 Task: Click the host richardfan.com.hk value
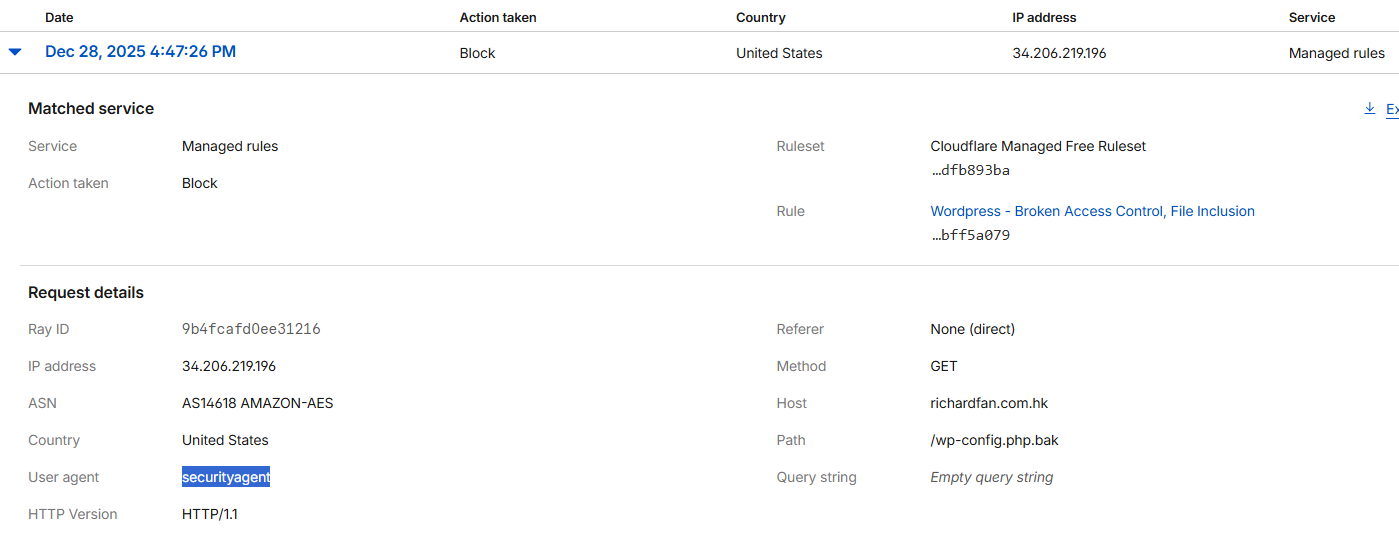(989, 403)
